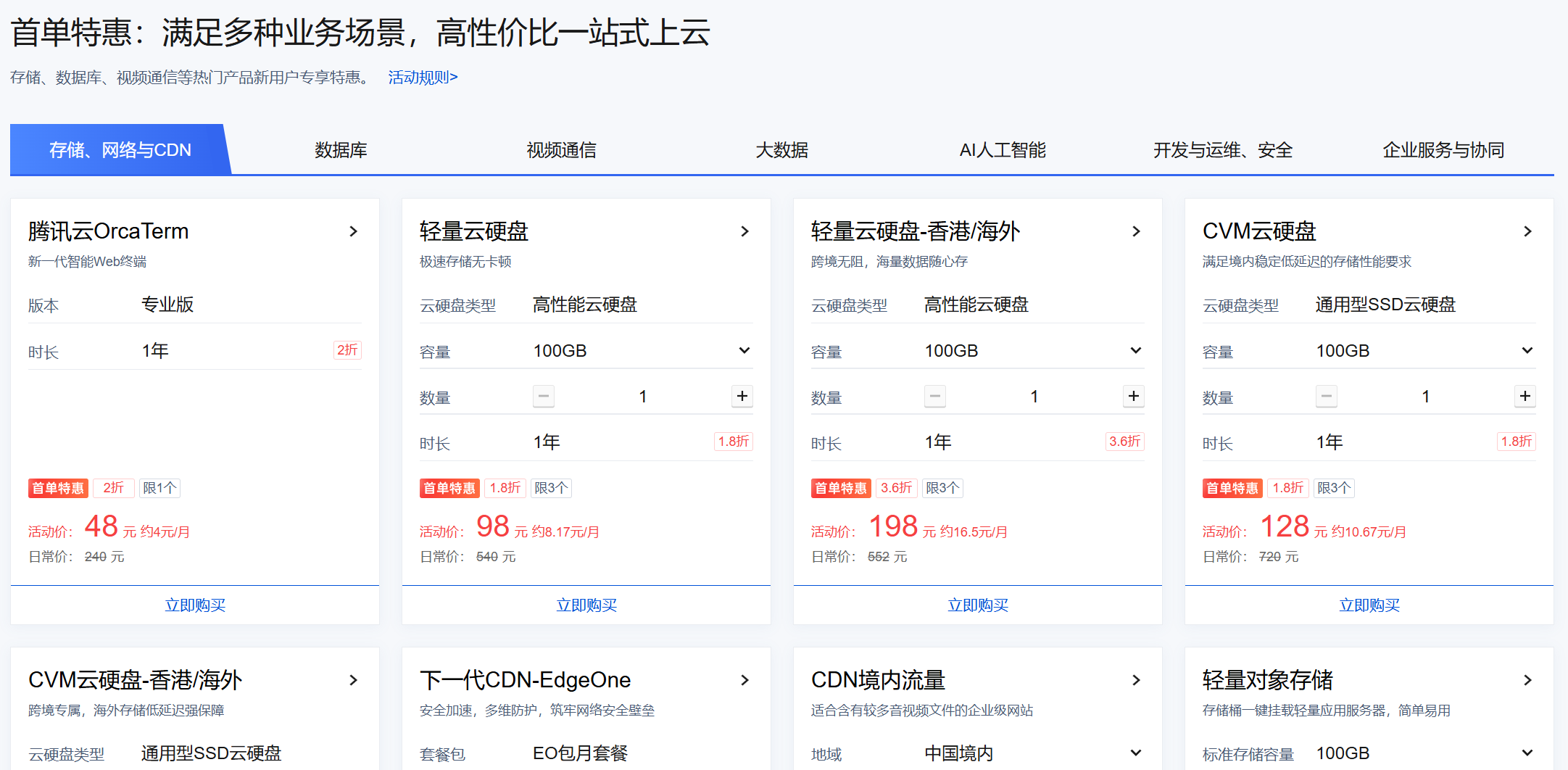Screen dimensions: 1568x770
Task: Increase quantity in 轻量云硬盘 card
Action: (x=742, y=396)
